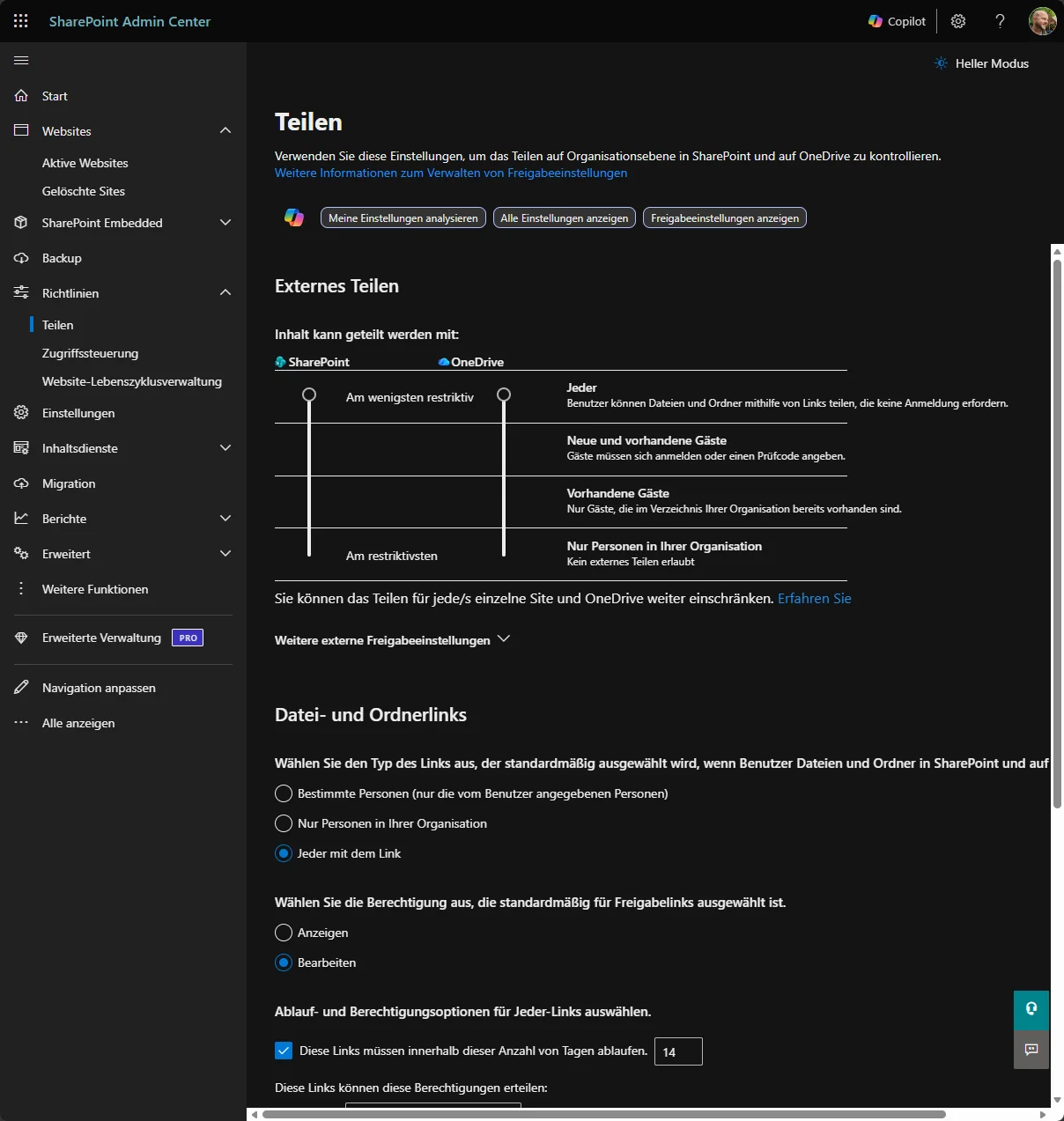Click the Richtlinien sliders icon
Viewport: 1064px width, 1121px height.
click(x=21, y=292)
